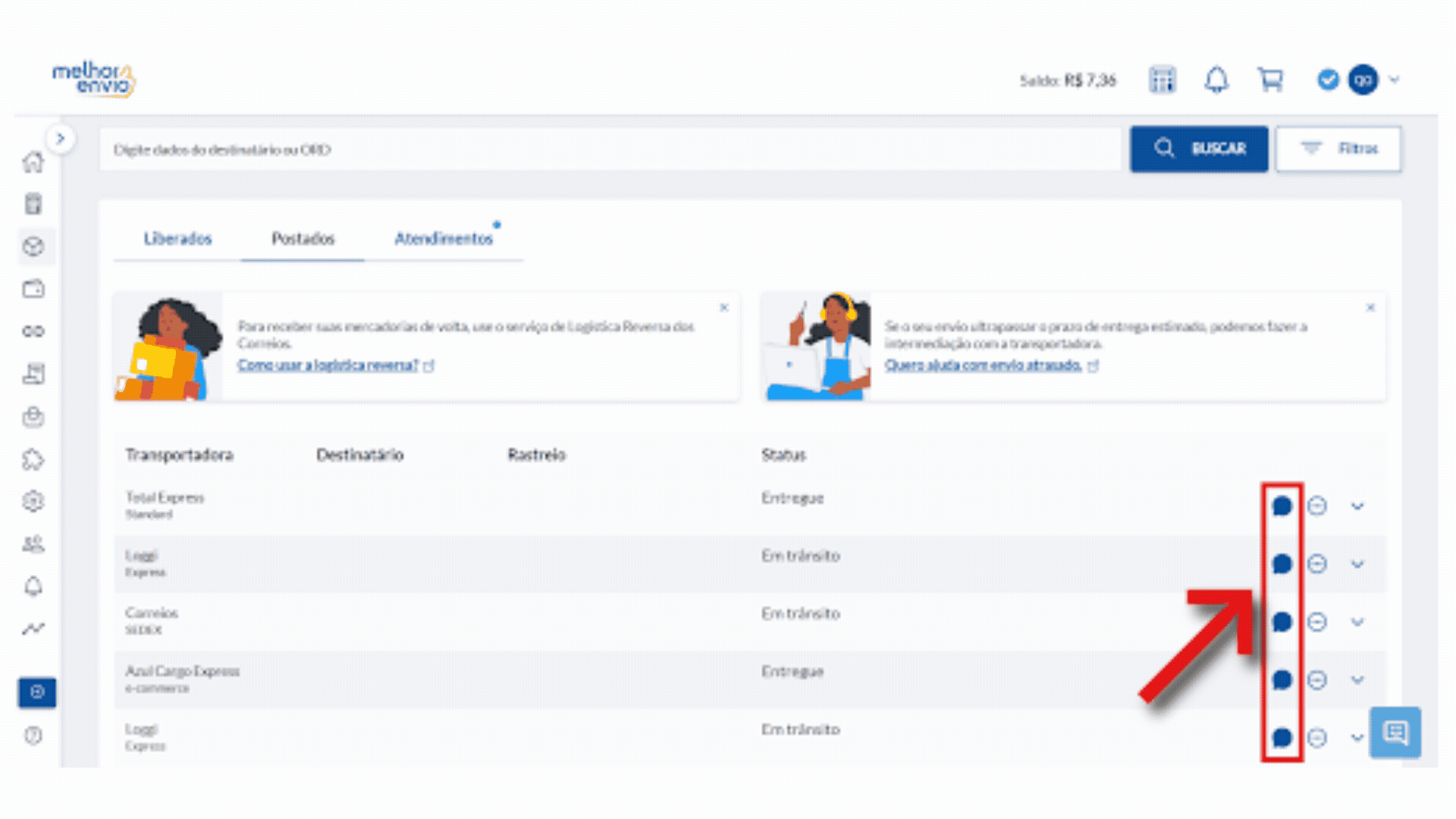Open chat for Azul Cargo Express shipment

[x=1282, y=679]
